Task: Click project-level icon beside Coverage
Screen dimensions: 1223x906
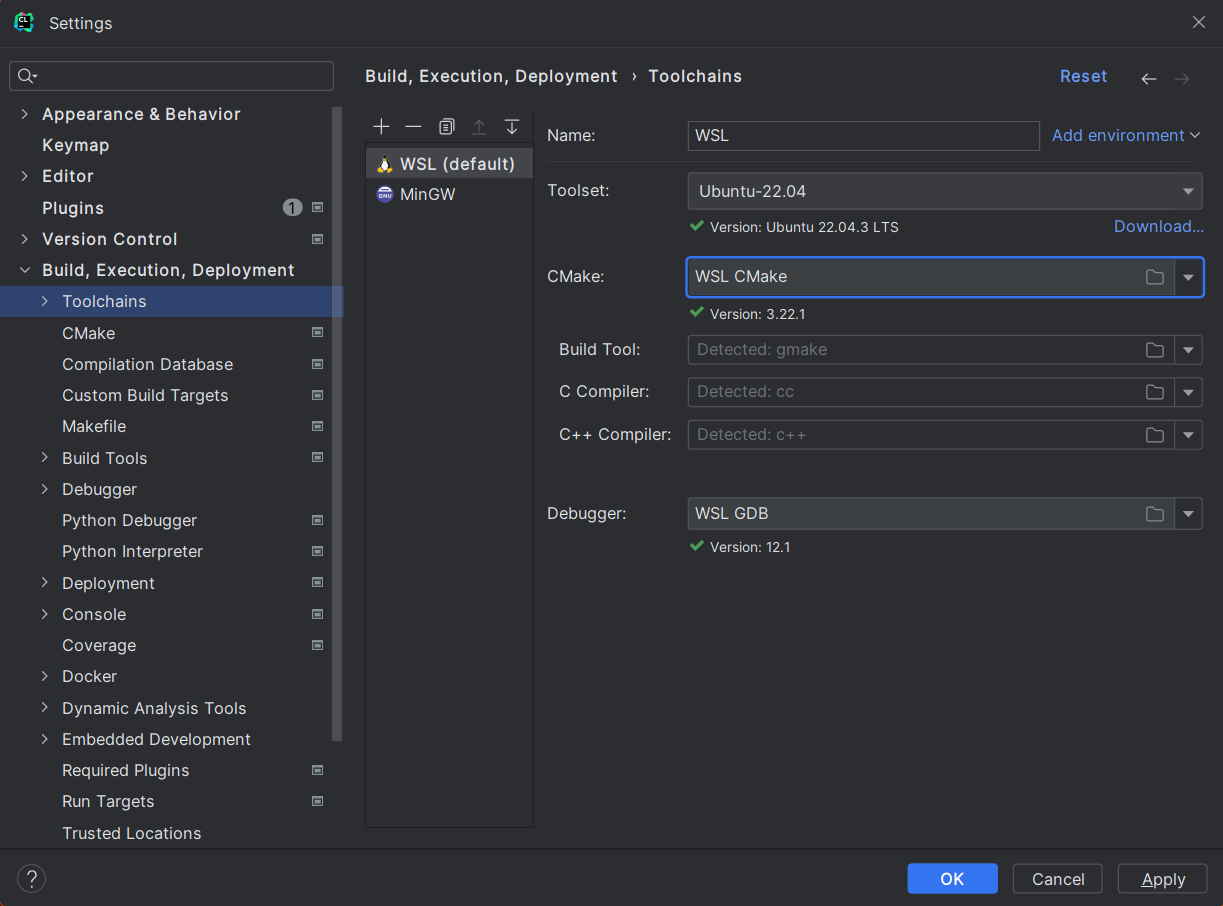Action: (x=317, y=645)
